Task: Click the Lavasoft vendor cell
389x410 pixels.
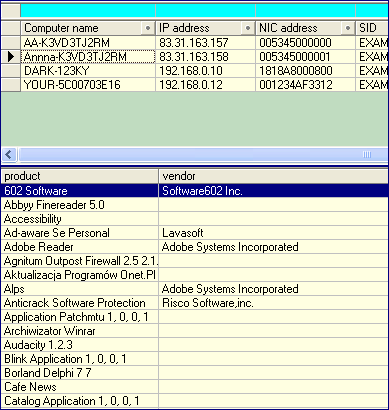Action: tap(274, 233)
